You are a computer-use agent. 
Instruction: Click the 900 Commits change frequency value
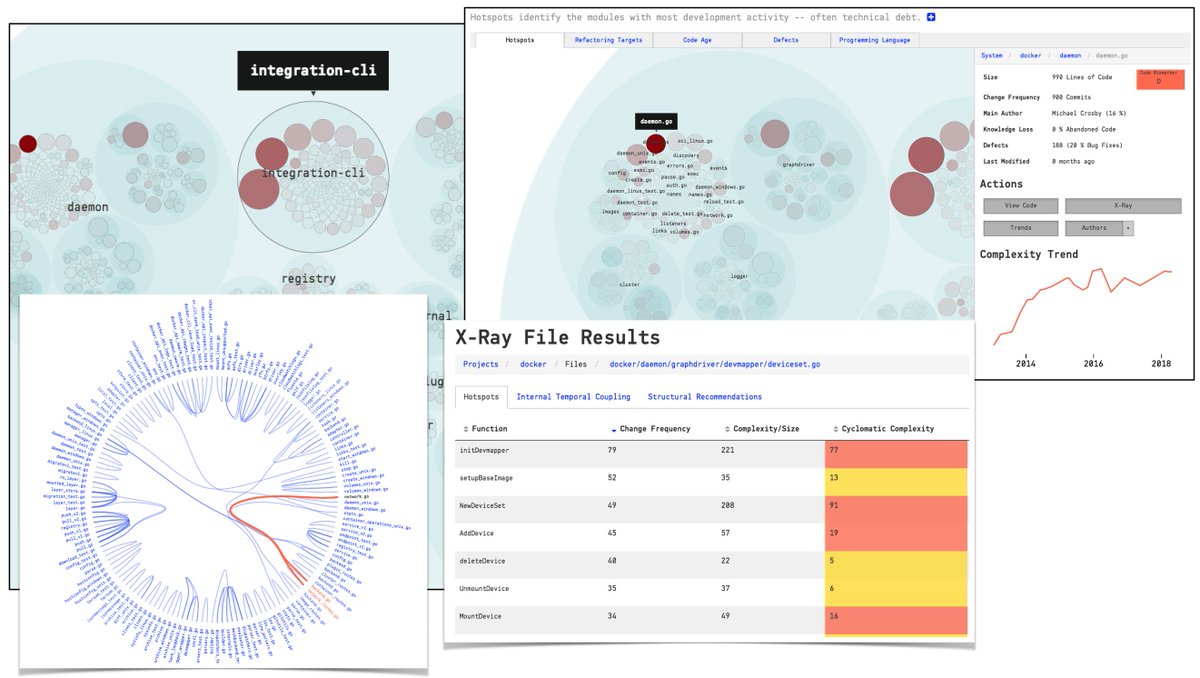[1071, 97]
